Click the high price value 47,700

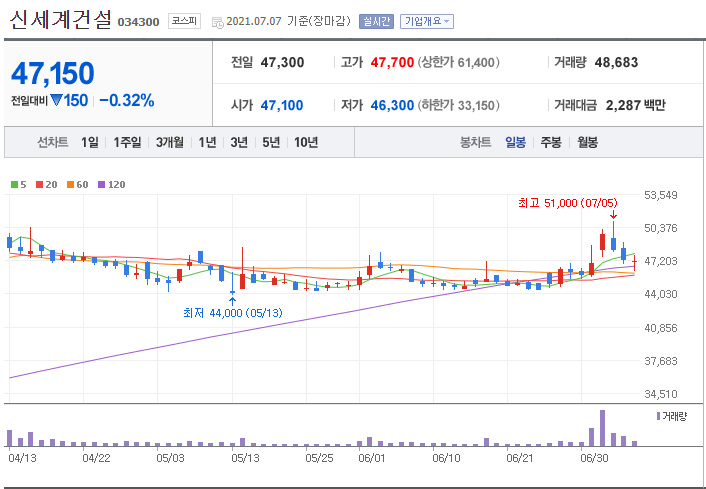(x=392, y=62)
